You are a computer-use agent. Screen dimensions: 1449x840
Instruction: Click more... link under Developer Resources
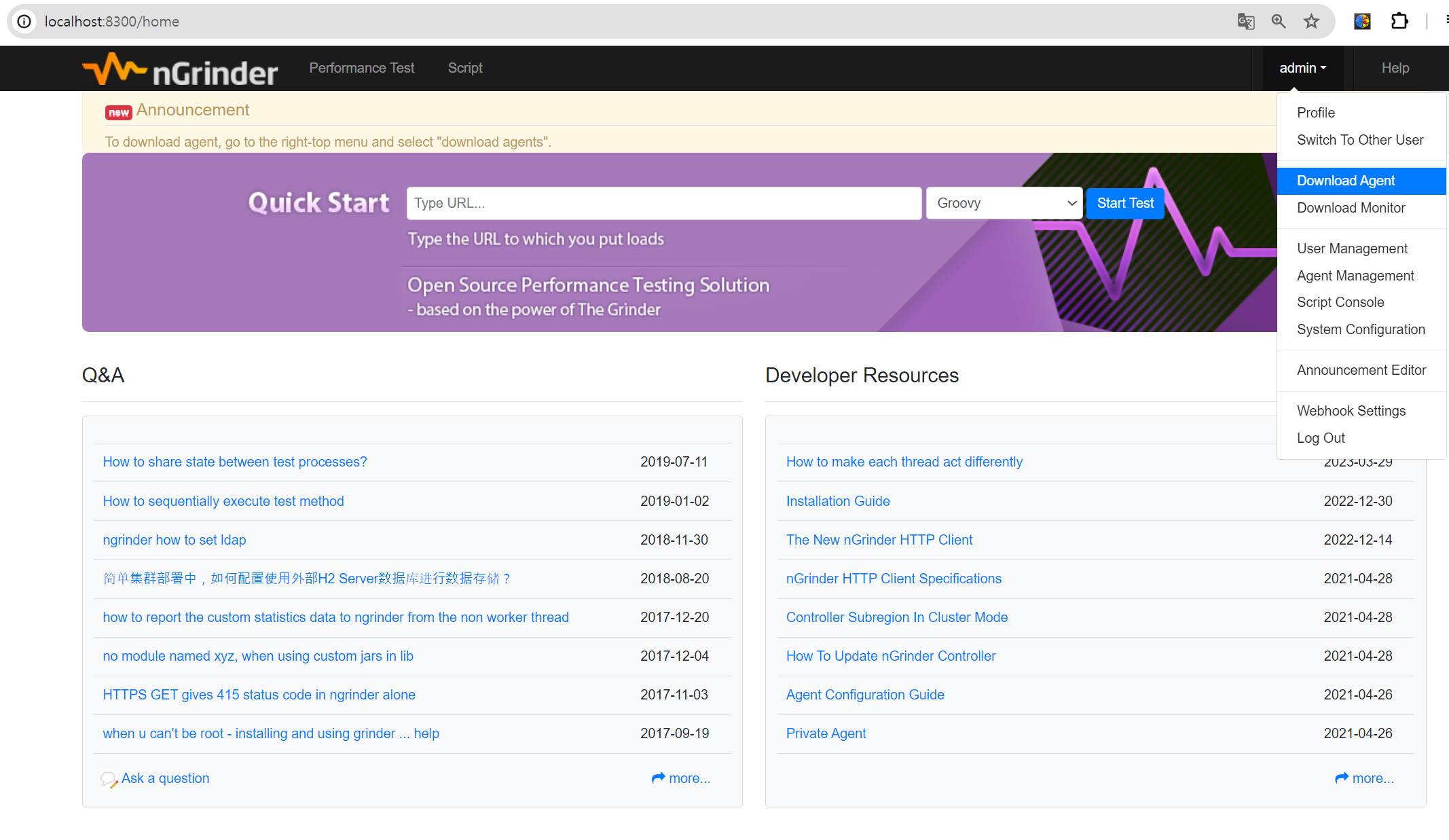point(1373,778)
